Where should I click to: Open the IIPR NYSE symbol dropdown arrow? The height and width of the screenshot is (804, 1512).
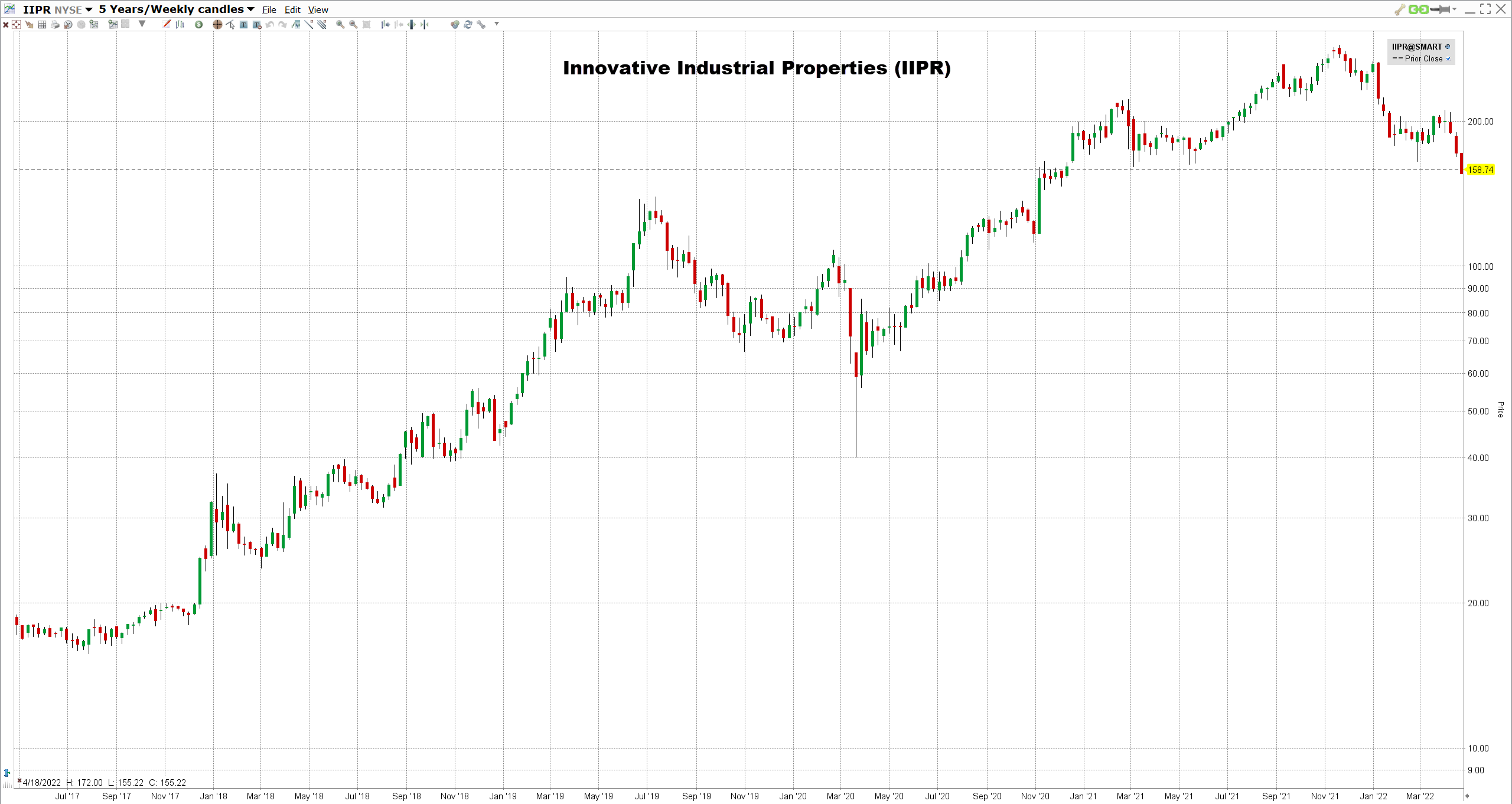coord(89,9)
